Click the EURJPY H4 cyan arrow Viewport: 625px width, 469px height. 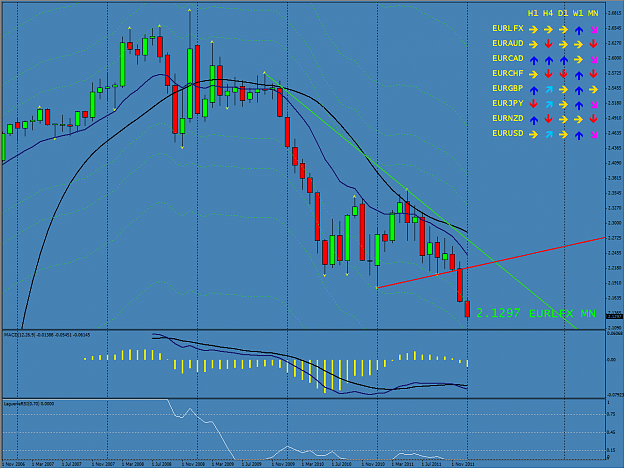(x=549, y=104)
